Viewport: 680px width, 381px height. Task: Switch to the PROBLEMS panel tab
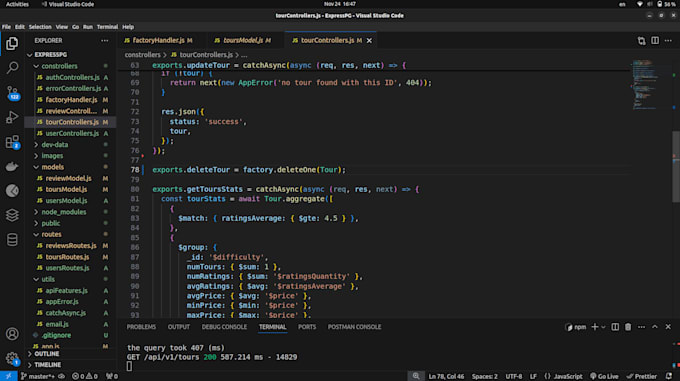tap(141, 327)
